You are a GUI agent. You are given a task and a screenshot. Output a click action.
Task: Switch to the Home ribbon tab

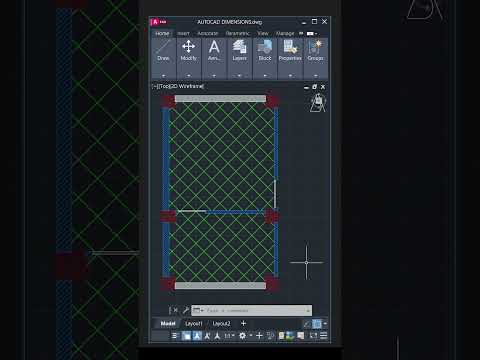pyautogui.click(x=162, y=34)
